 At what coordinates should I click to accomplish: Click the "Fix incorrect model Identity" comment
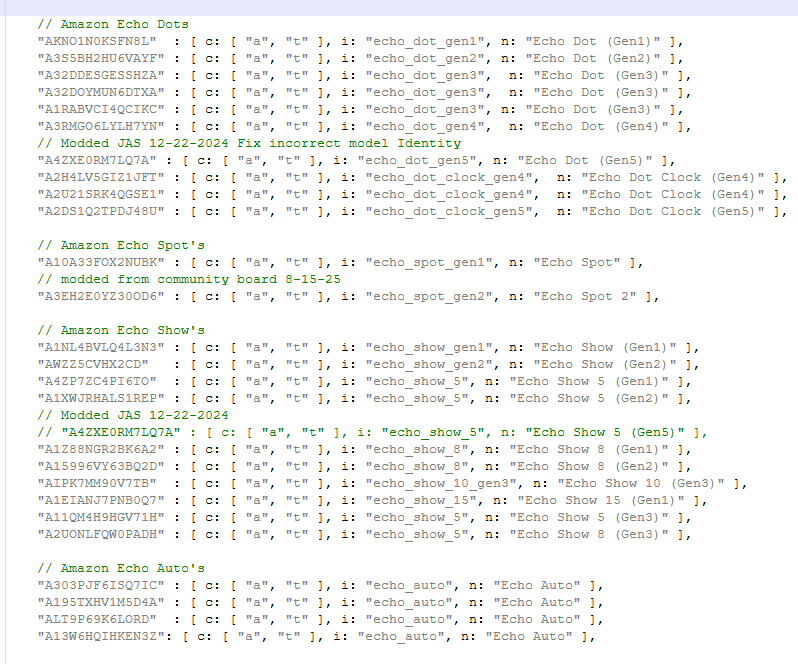(x=349, y=143)
